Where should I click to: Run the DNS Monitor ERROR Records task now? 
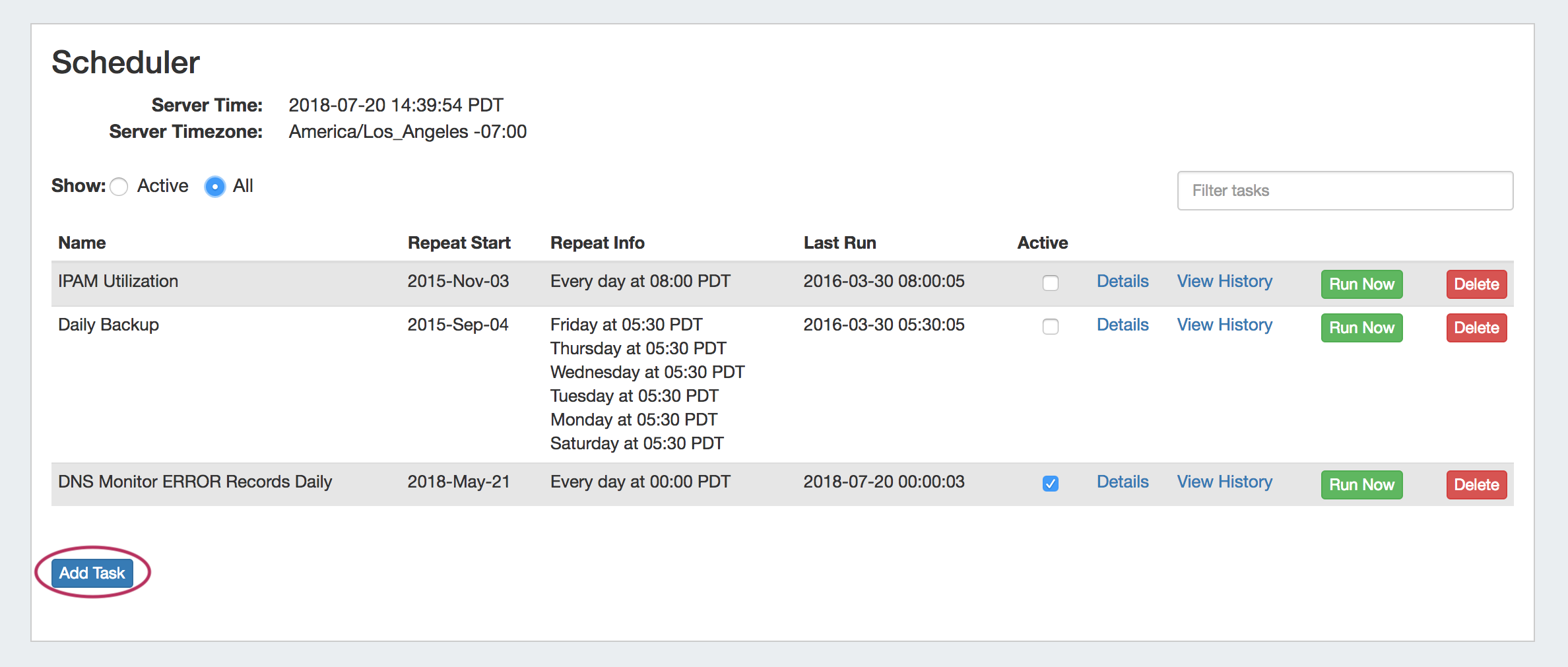tap(1361, 485)
